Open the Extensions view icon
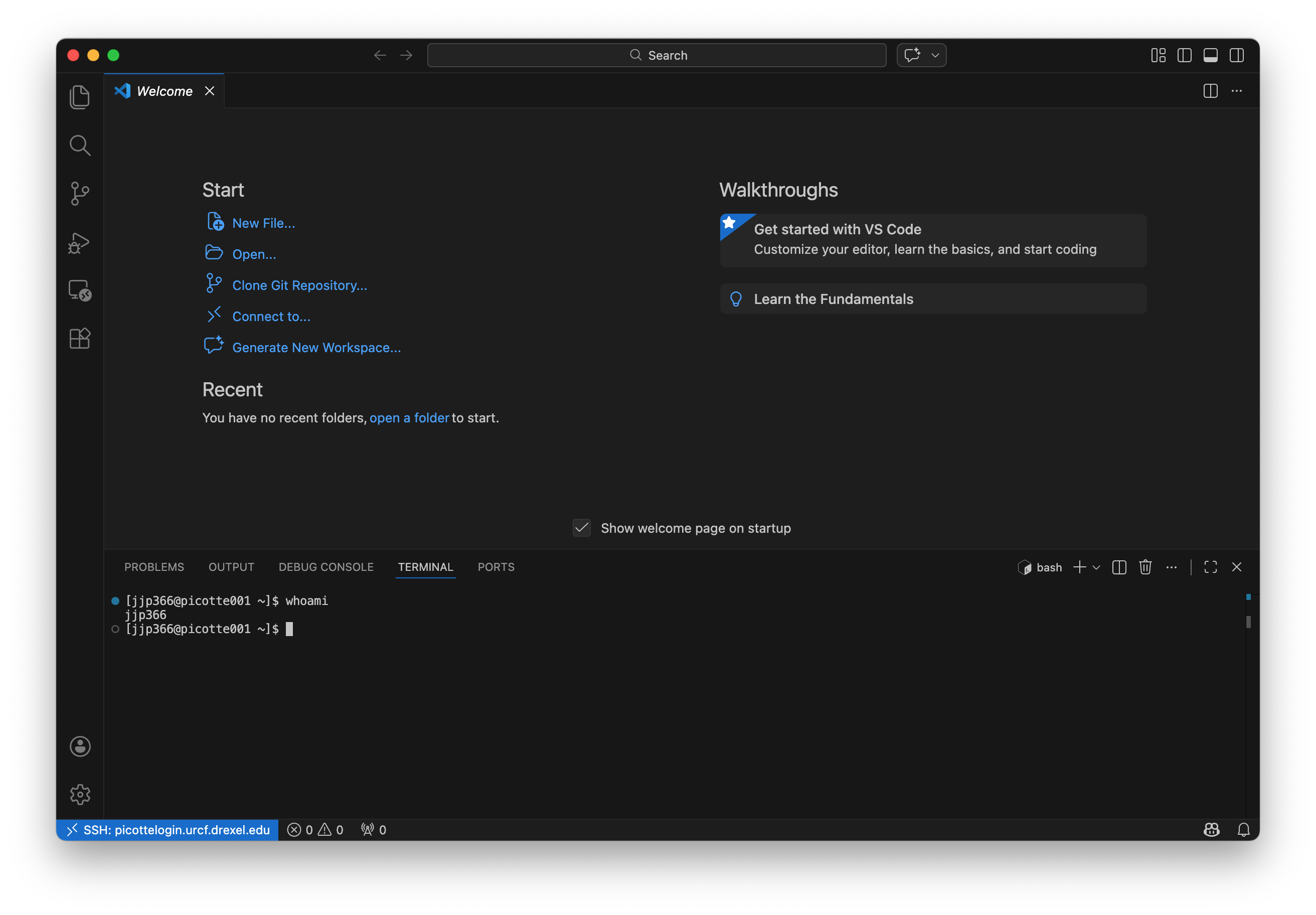This screenshot has height=915, width=1316. [80, 338]
